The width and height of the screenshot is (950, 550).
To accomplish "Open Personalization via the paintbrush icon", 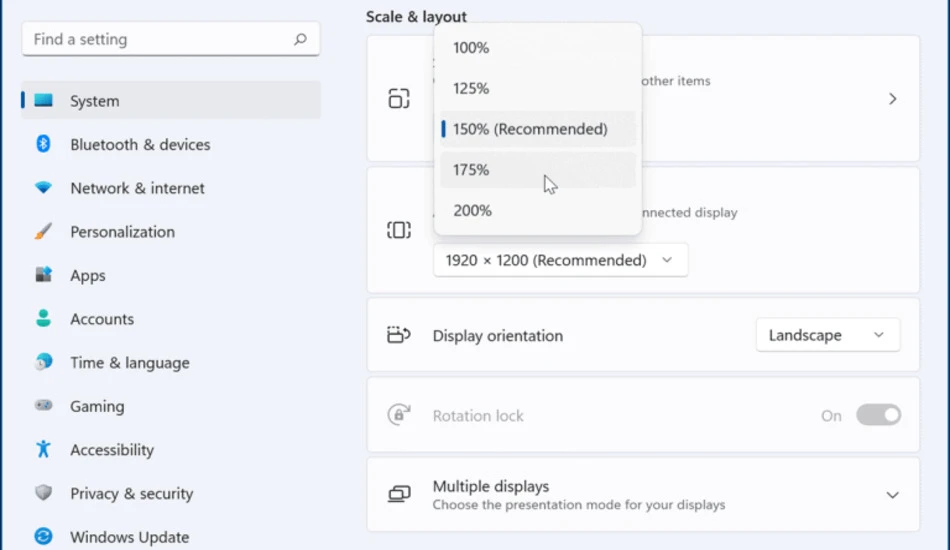I will point(43,231).
